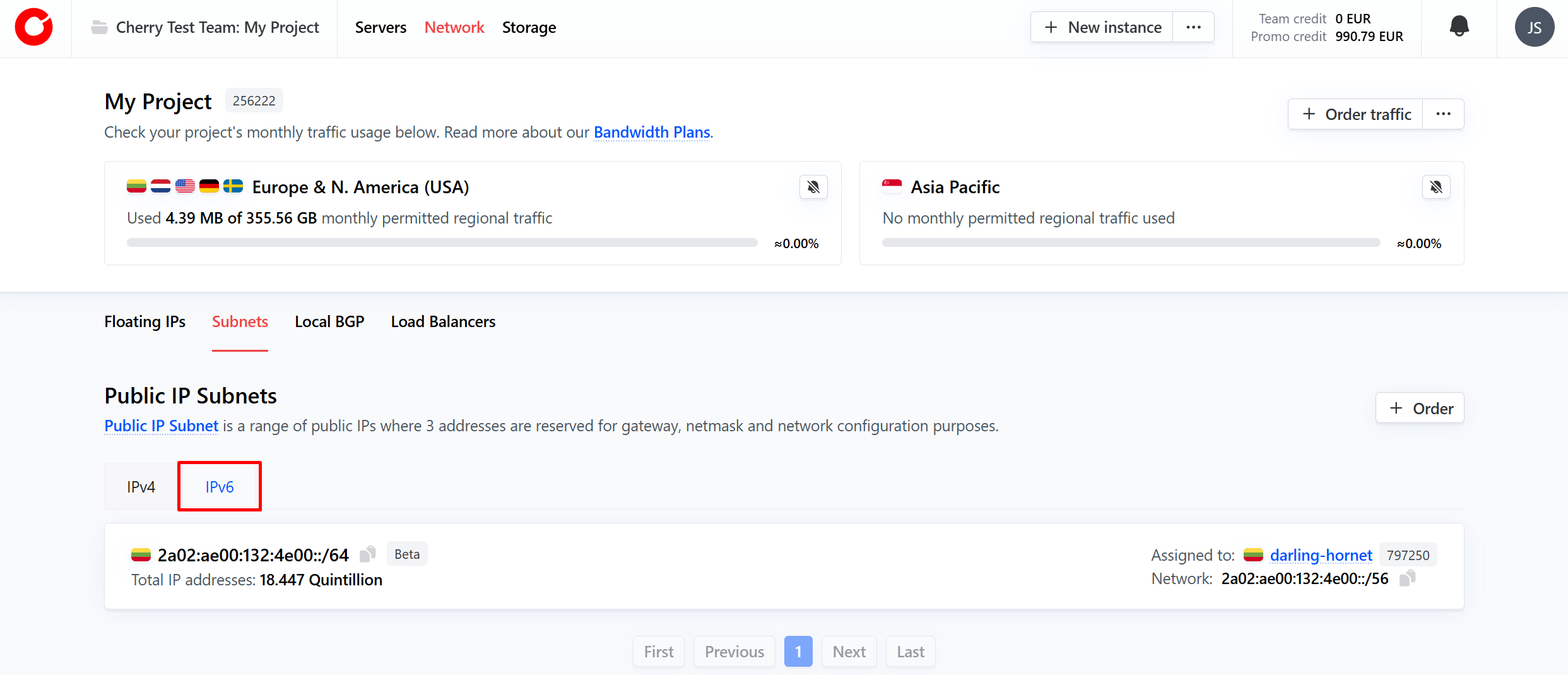The image size is (1568, 675).
Task: Click the project folder icon in header
Action: [x=100, y=27]
